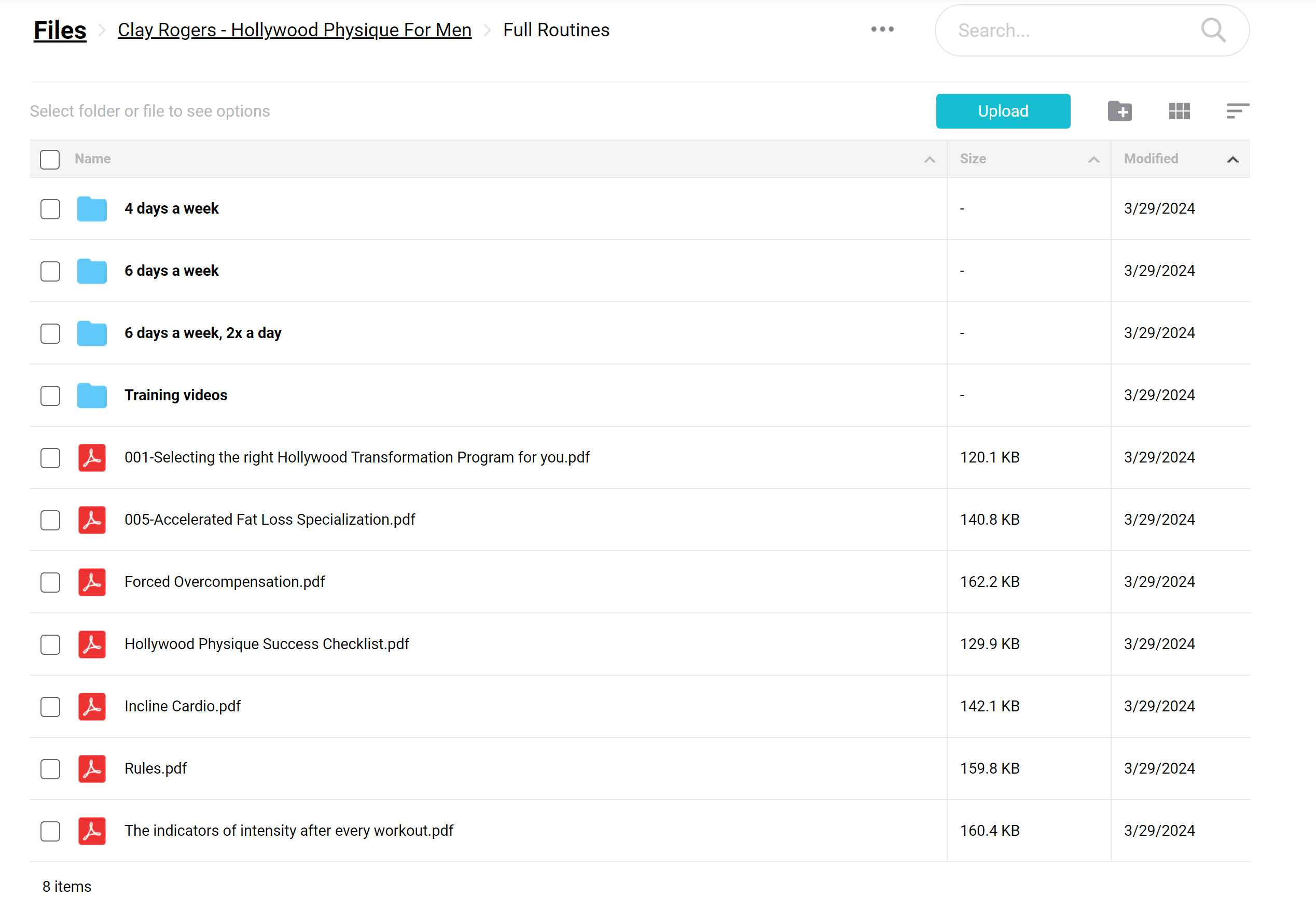The height and width of the screenshot is (897, 1316).
Task: Click PDF icon of 005-Accelerated Fat Loss Specialization
Action: [92, 520]
